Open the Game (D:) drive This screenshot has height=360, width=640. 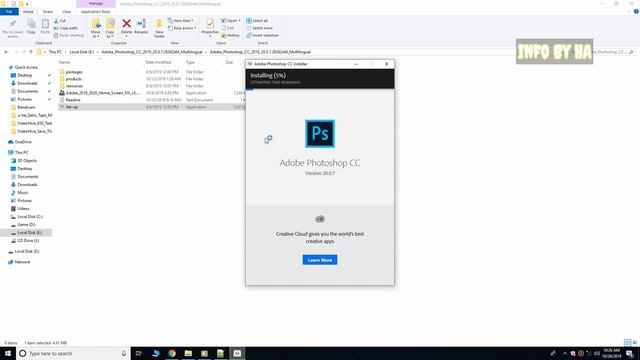pyautogui.click(x=26, y=224)
